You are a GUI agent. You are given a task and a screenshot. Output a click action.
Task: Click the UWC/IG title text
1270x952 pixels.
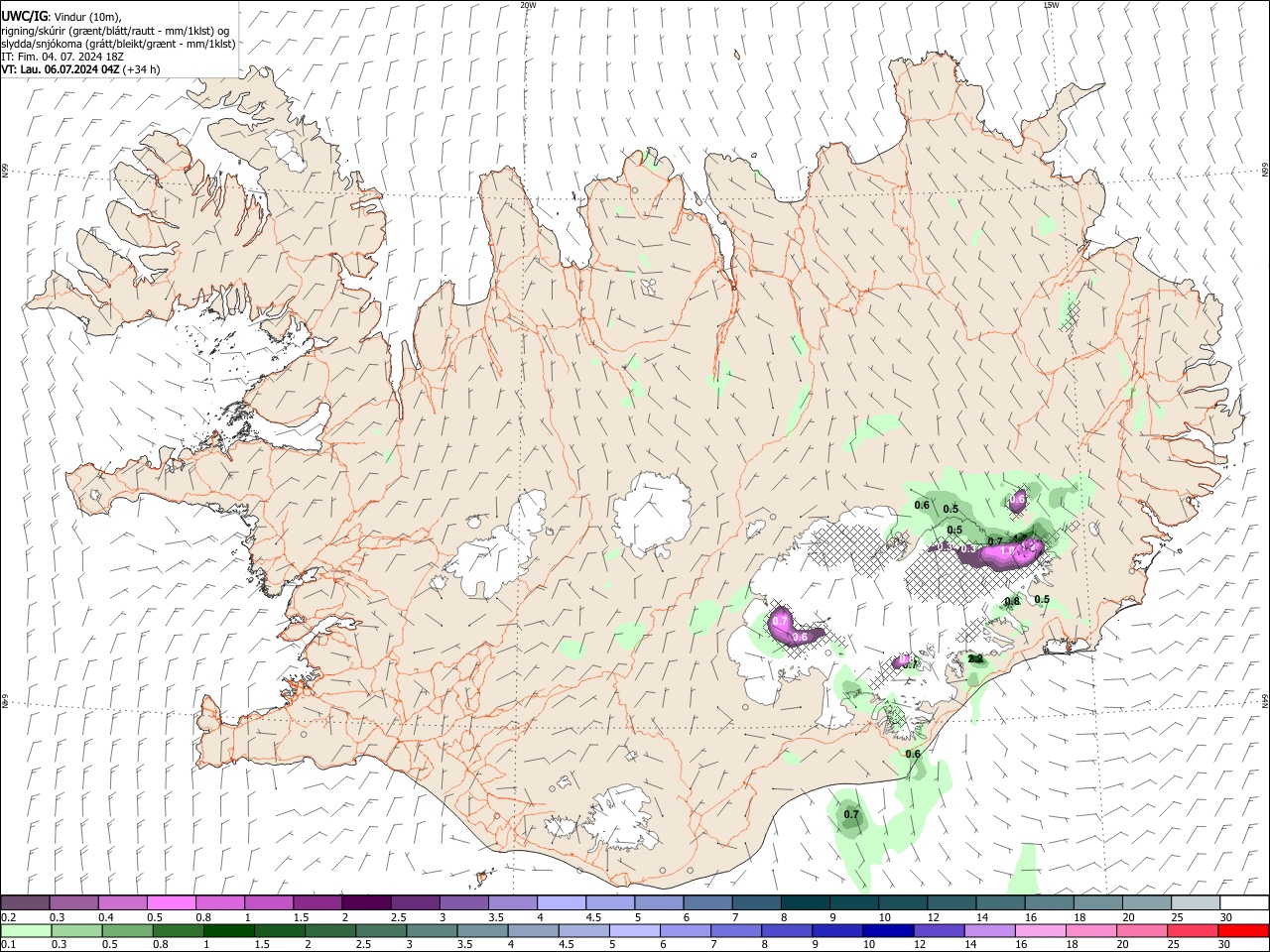[24, 16]
